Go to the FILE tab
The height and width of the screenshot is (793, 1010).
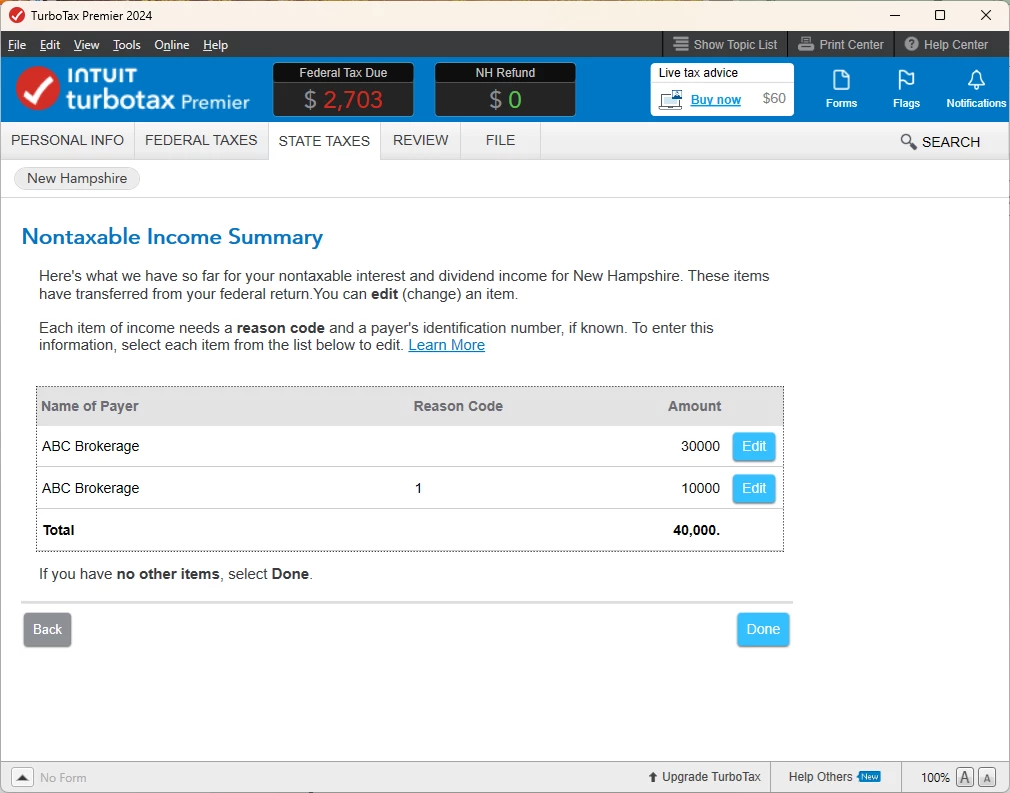(500, 140)
